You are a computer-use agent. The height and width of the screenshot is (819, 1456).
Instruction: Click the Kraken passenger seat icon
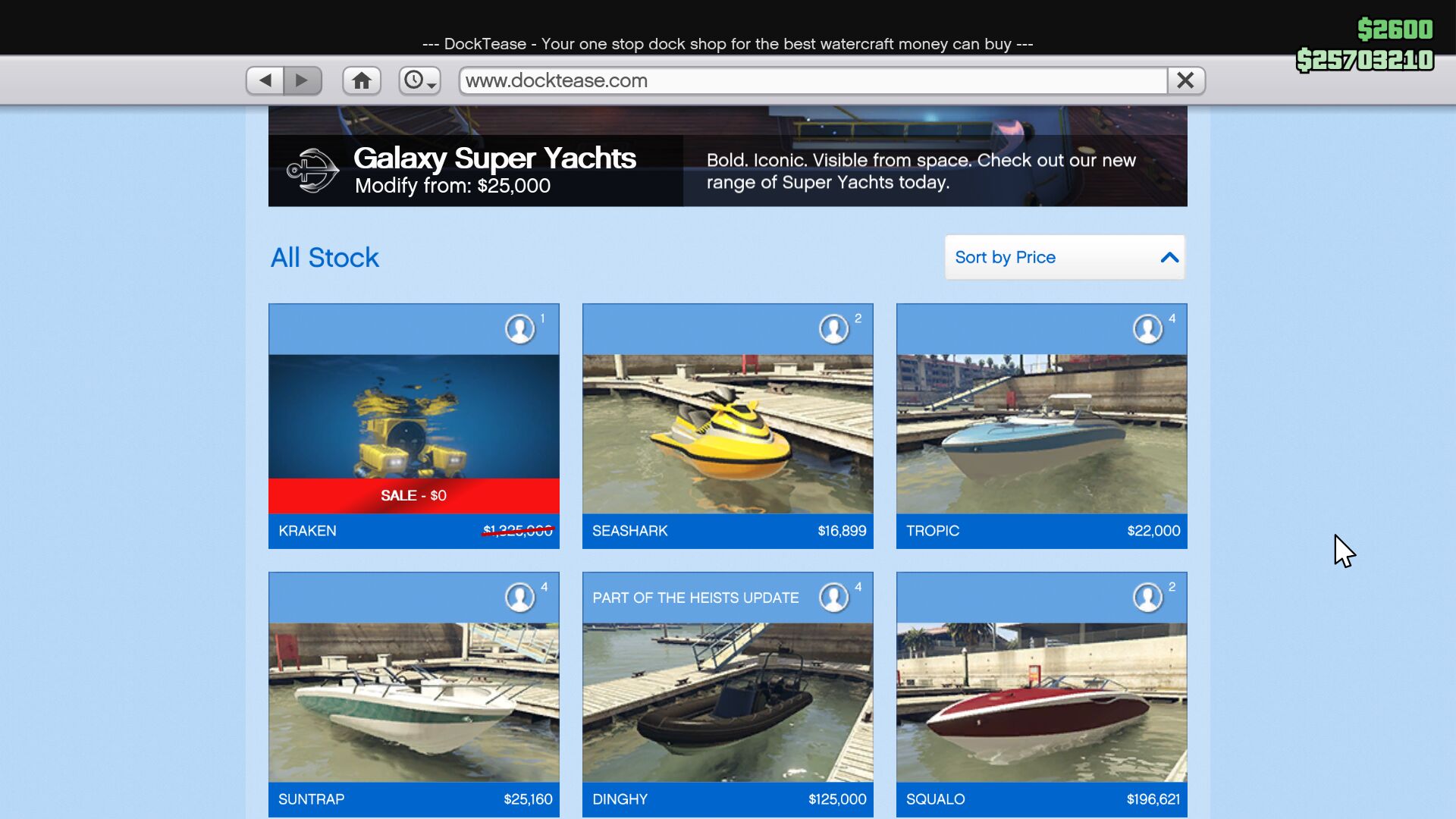click(x=520, y=329)
